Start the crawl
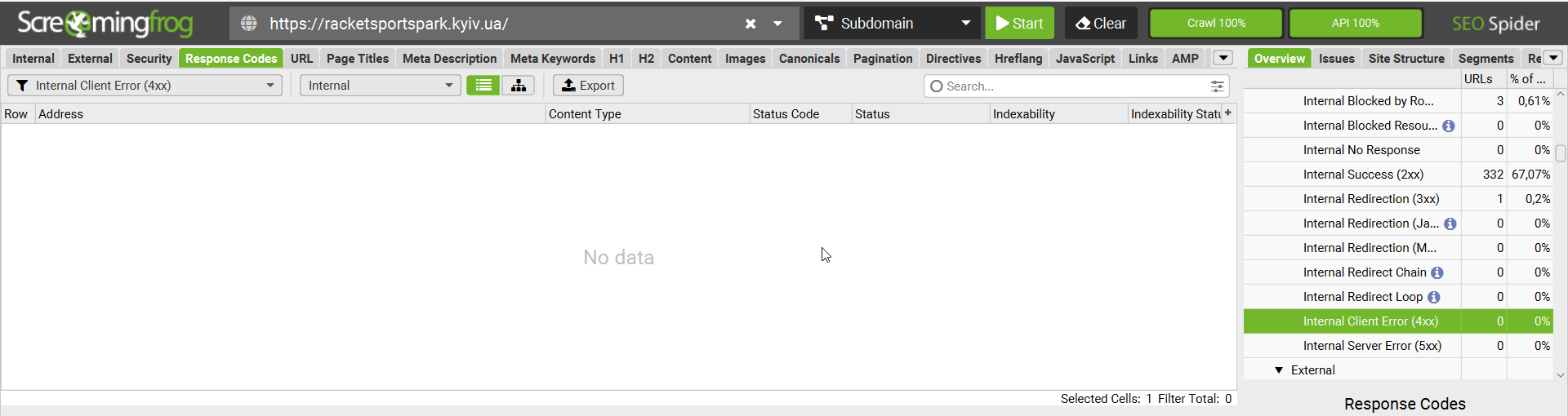Screen dimensions: 1568x416 click(x=1019, y=24)
